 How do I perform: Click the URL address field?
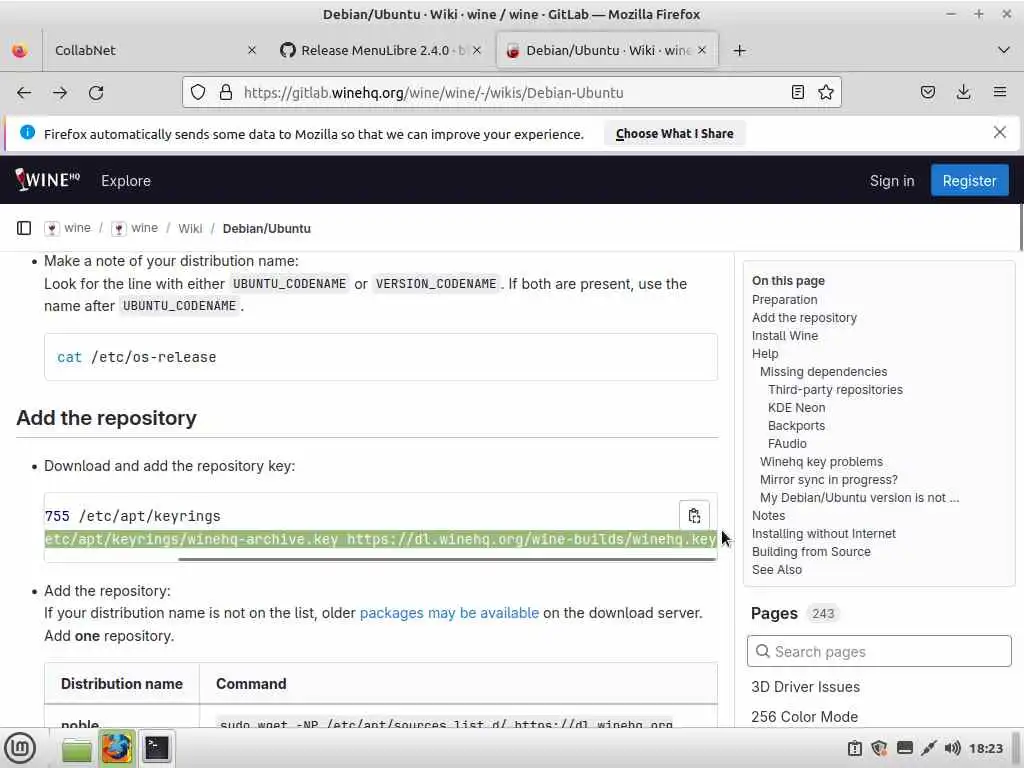512,93
